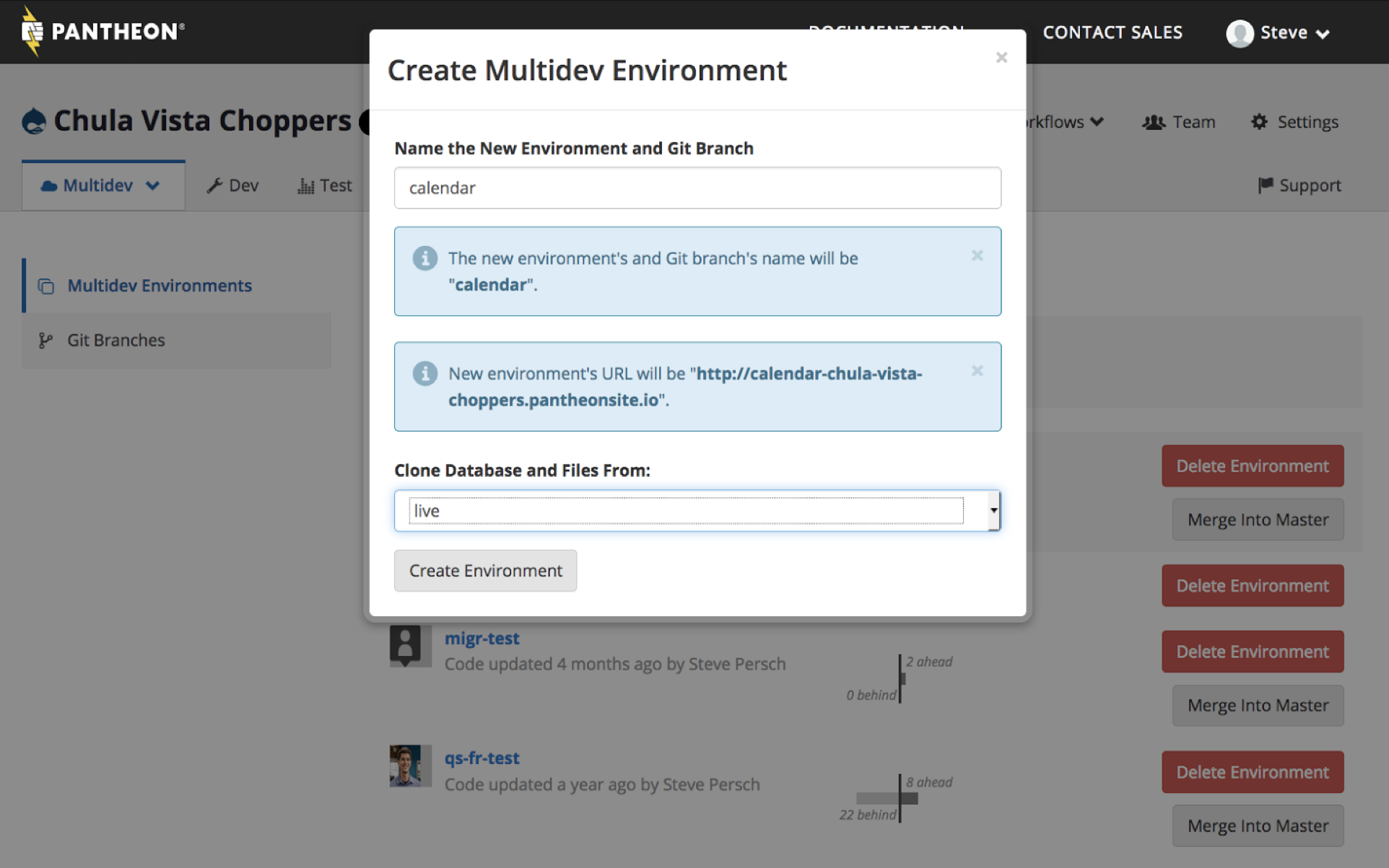The height and width of the screenshot is (868, 1389).
Task: Select the Drupal icon beside Chula Vista Choppers
Action: pos(32,121)
